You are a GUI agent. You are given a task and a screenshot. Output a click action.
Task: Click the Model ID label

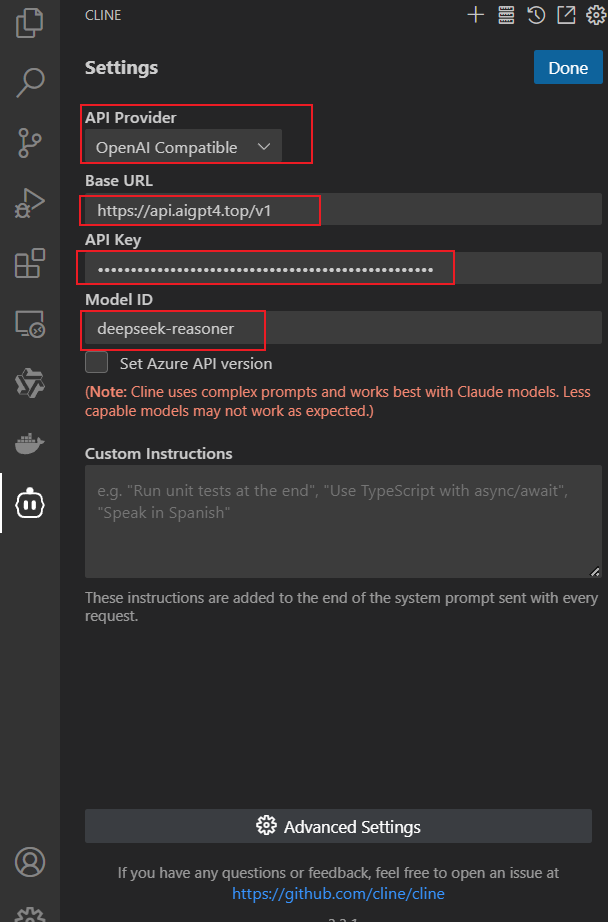(x=119, y=299)
